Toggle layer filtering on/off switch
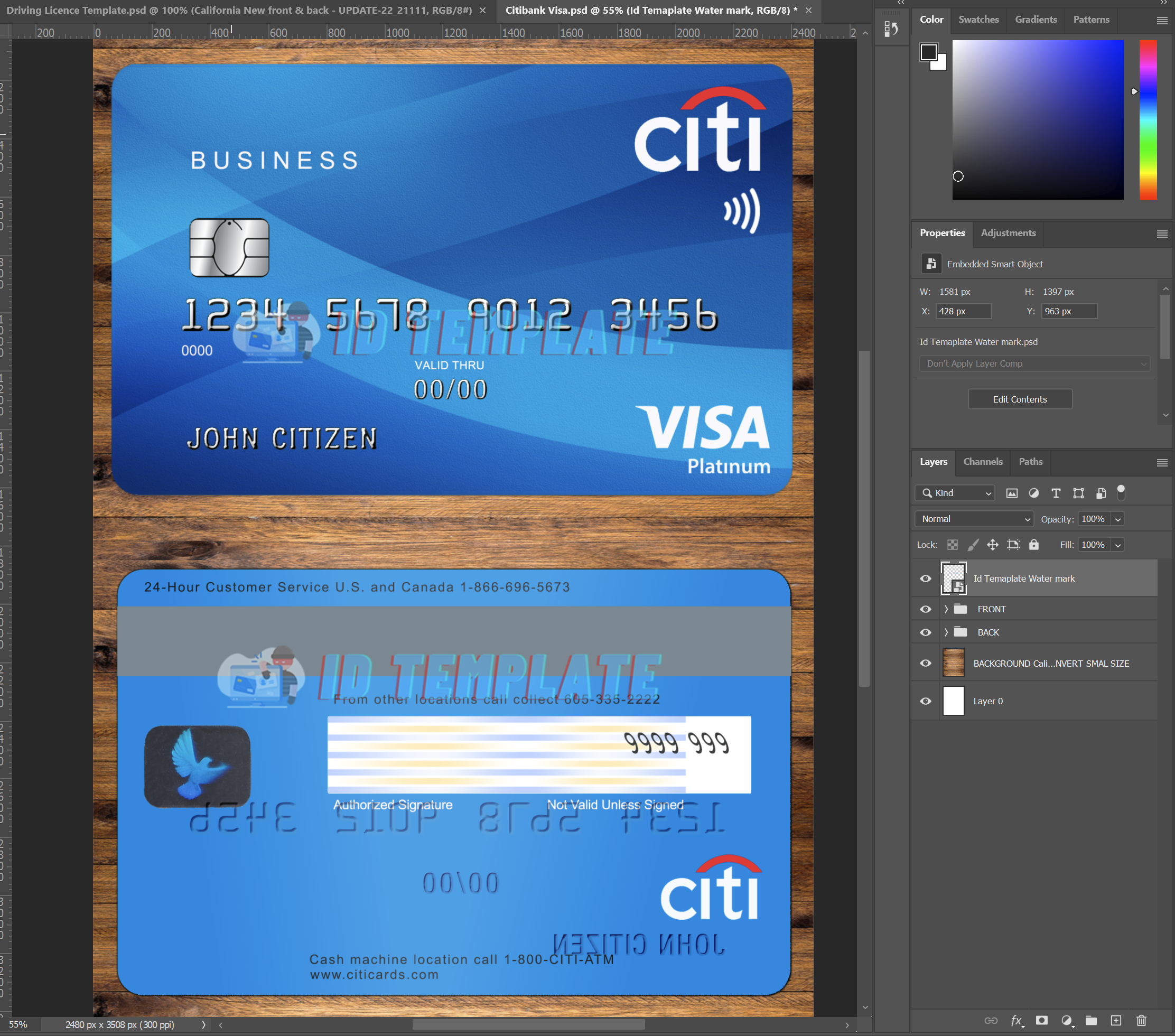 tap(1121, 492)
